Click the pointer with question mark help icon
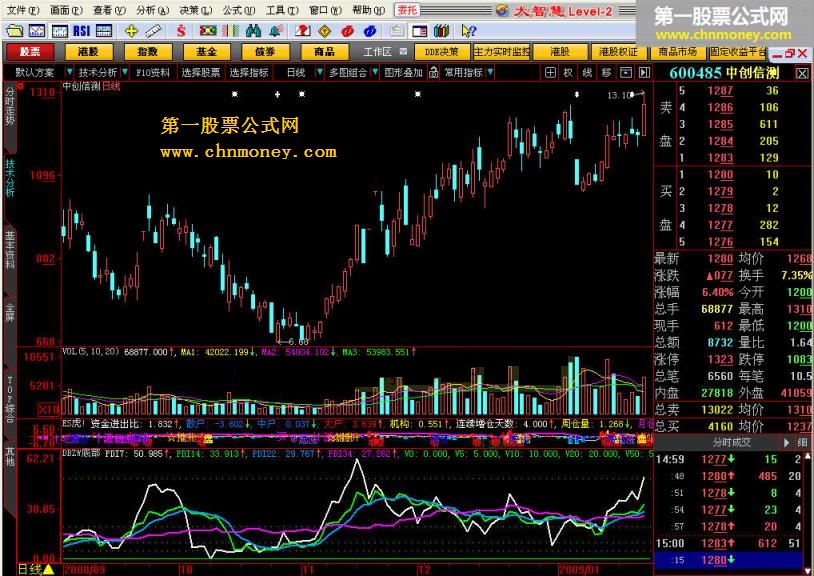Viewport: 814px width, 576px height. pos(468,31)
